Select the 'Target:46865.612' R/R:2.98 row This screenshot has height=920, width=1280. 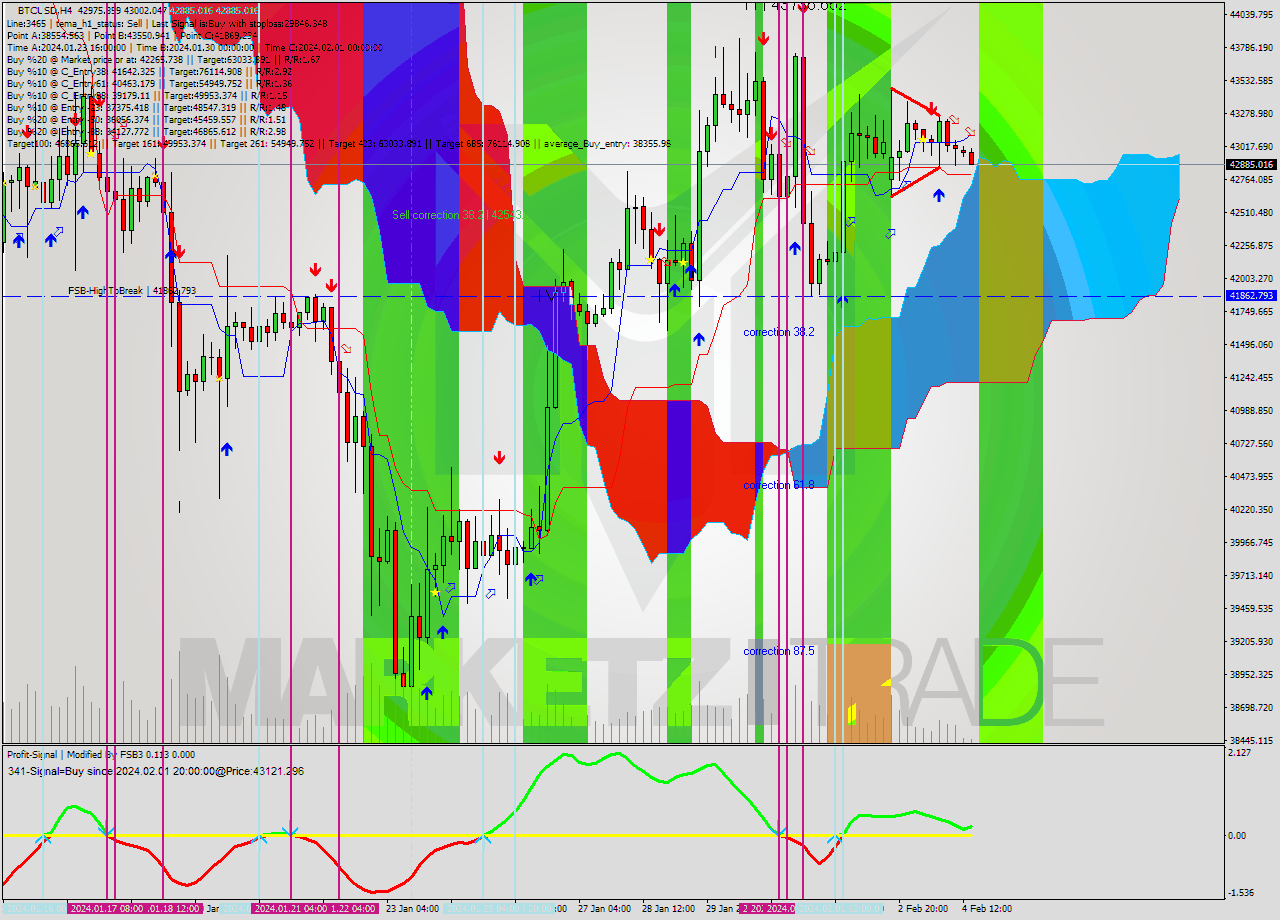coord(146,131)
